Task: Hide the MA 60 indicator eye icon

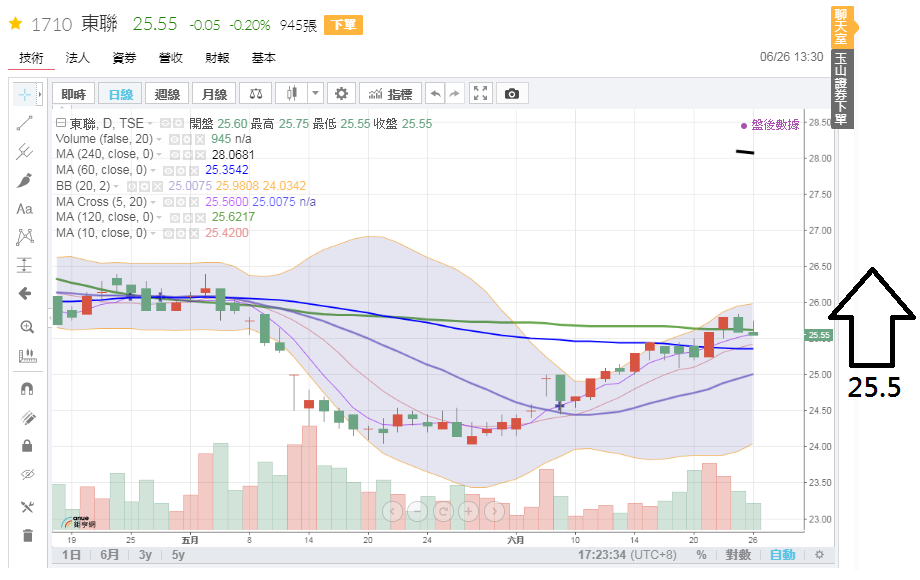Action: coord(168,171)
